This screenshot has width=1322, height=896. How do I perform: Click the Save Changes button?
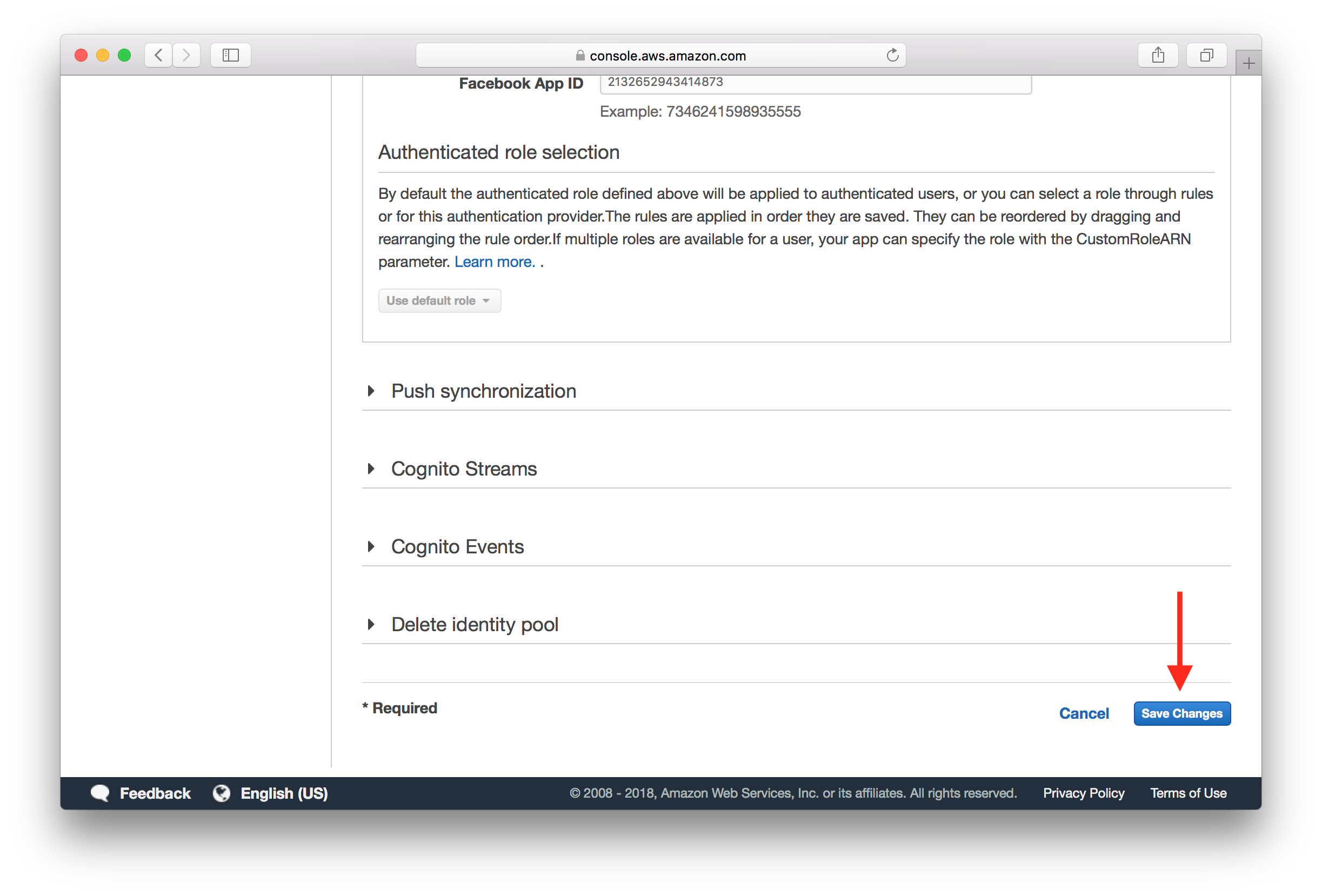coord(1185,713)
